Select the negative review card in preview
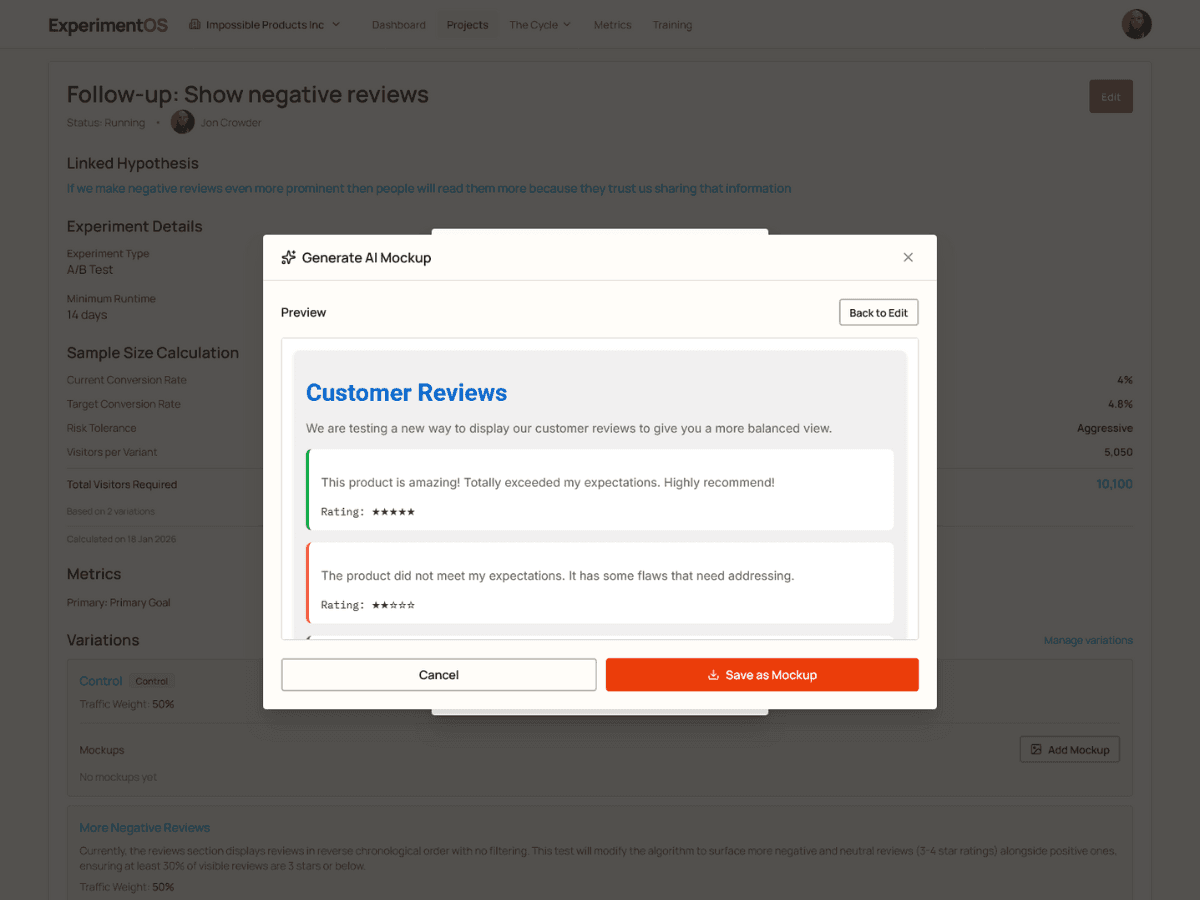Viewport: 1200px width, 900px height. 600,583
